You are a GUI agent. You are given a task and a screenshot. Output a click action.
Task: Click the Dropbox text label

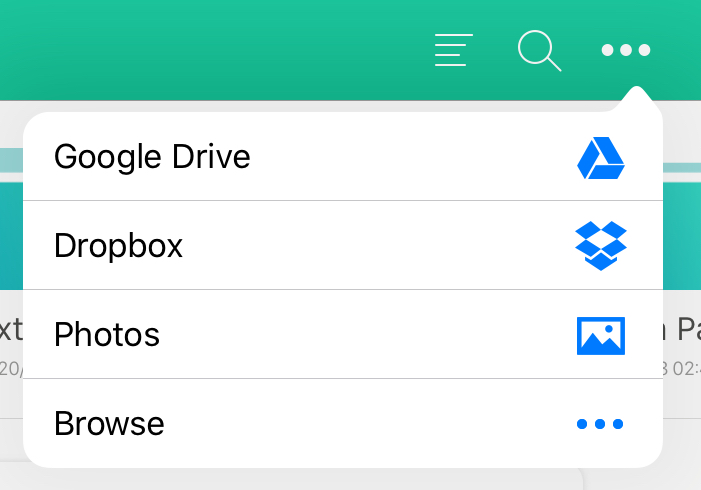pos(118,246)
